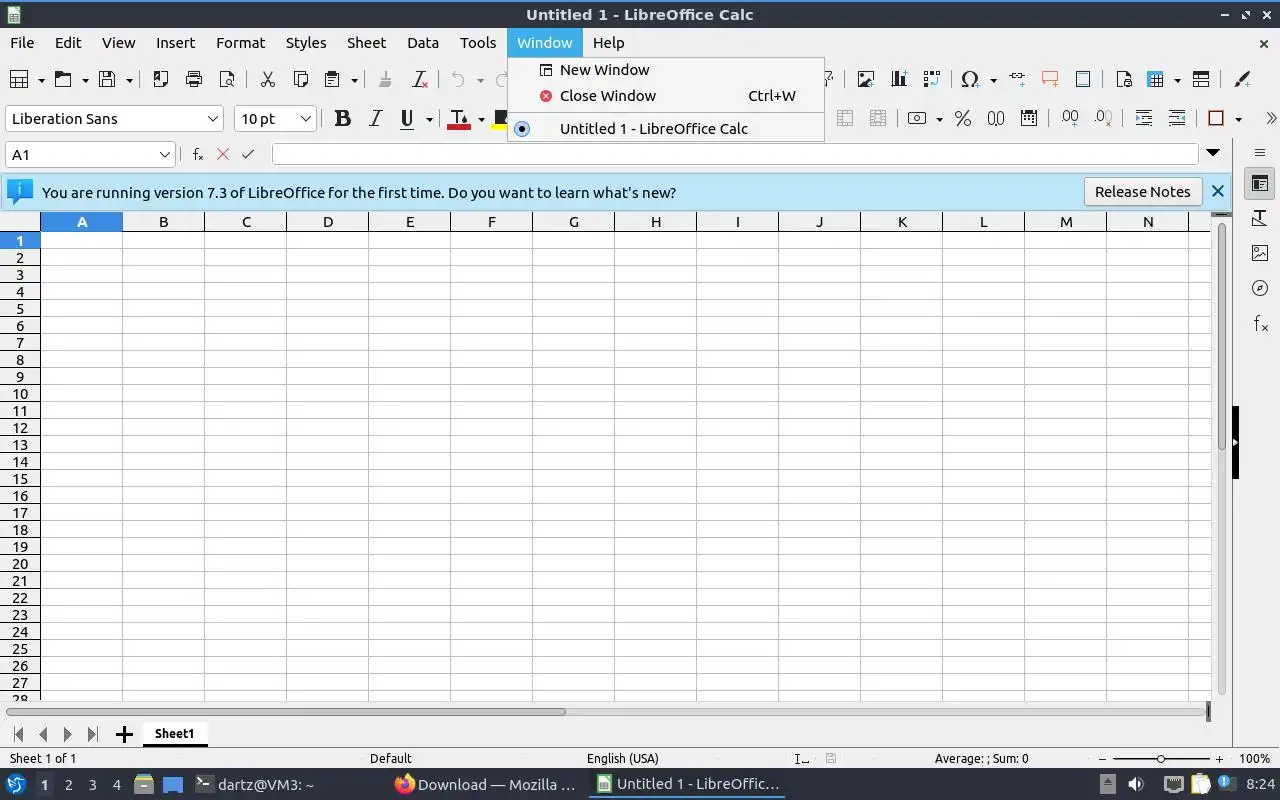Click the Insert Hyperlink icon
The height and width of the screenshot is (800, 1280).
point(1017,79)
